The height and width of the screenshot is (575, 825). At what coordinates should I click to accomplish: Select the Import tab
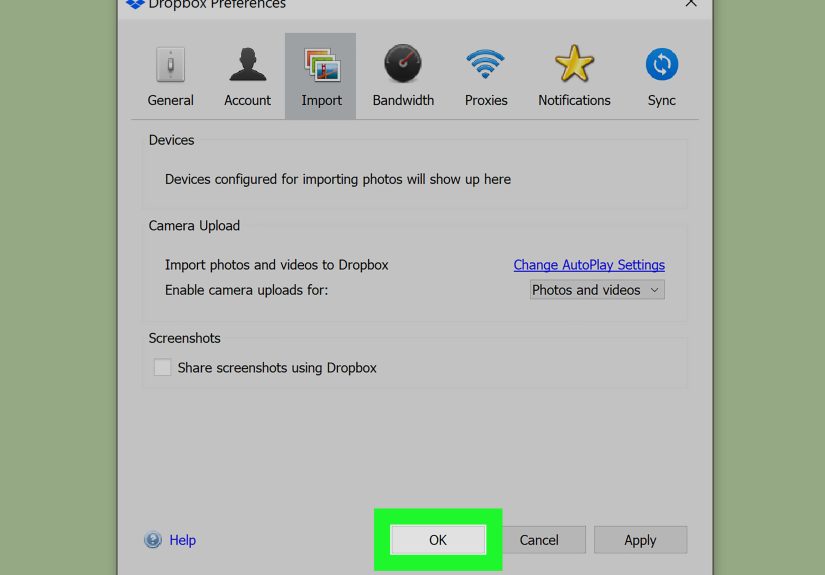[x=320, y=77]
